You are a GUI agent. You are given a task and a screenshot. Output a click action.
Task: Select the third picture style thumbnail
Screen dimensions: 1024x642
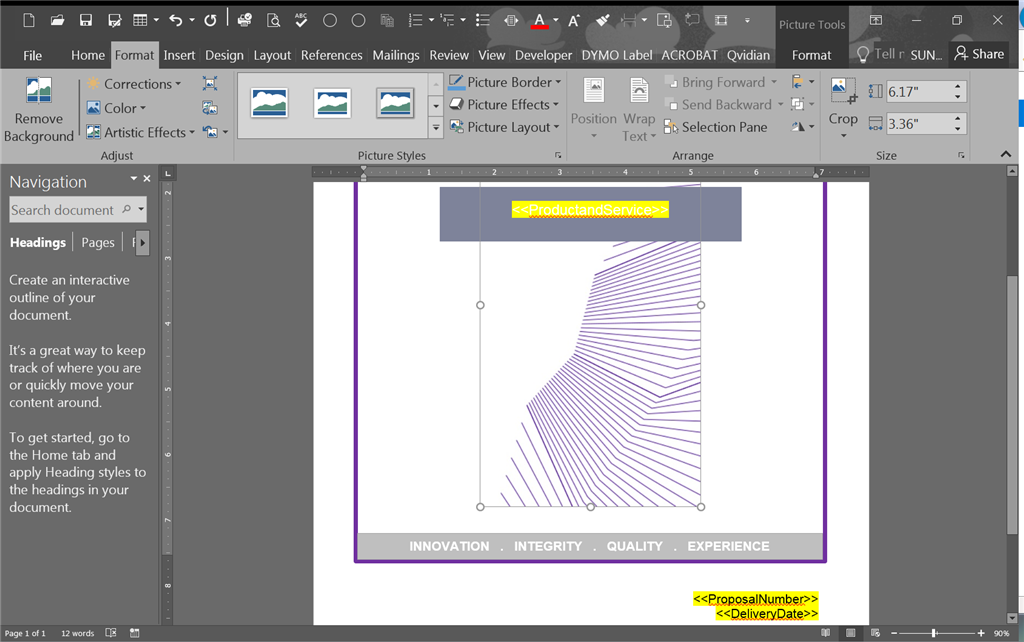click(396, 103)
